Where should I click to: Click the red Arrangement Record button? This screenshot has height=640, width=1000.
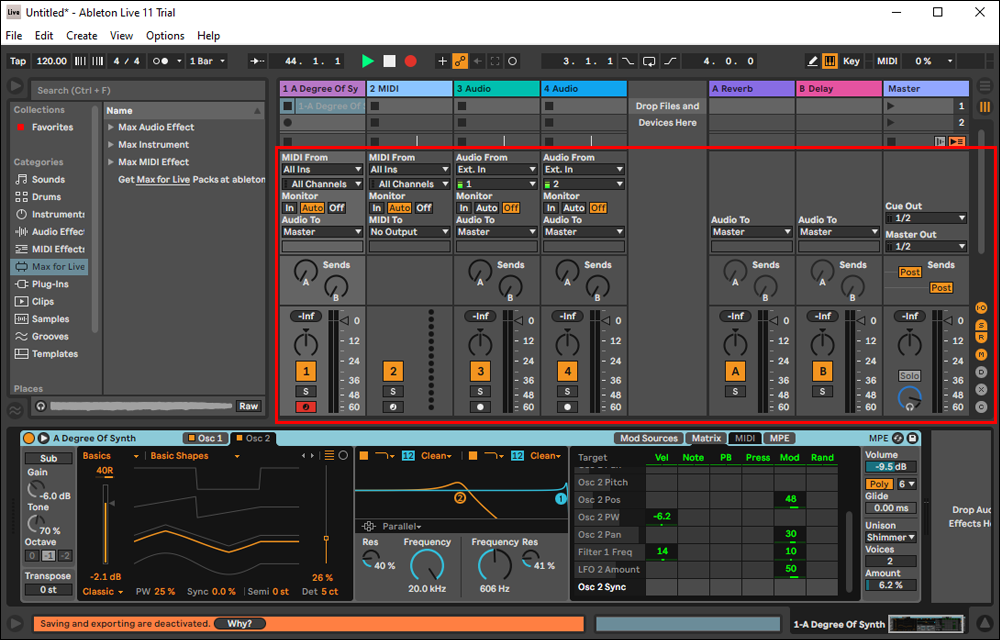point(410,61)
